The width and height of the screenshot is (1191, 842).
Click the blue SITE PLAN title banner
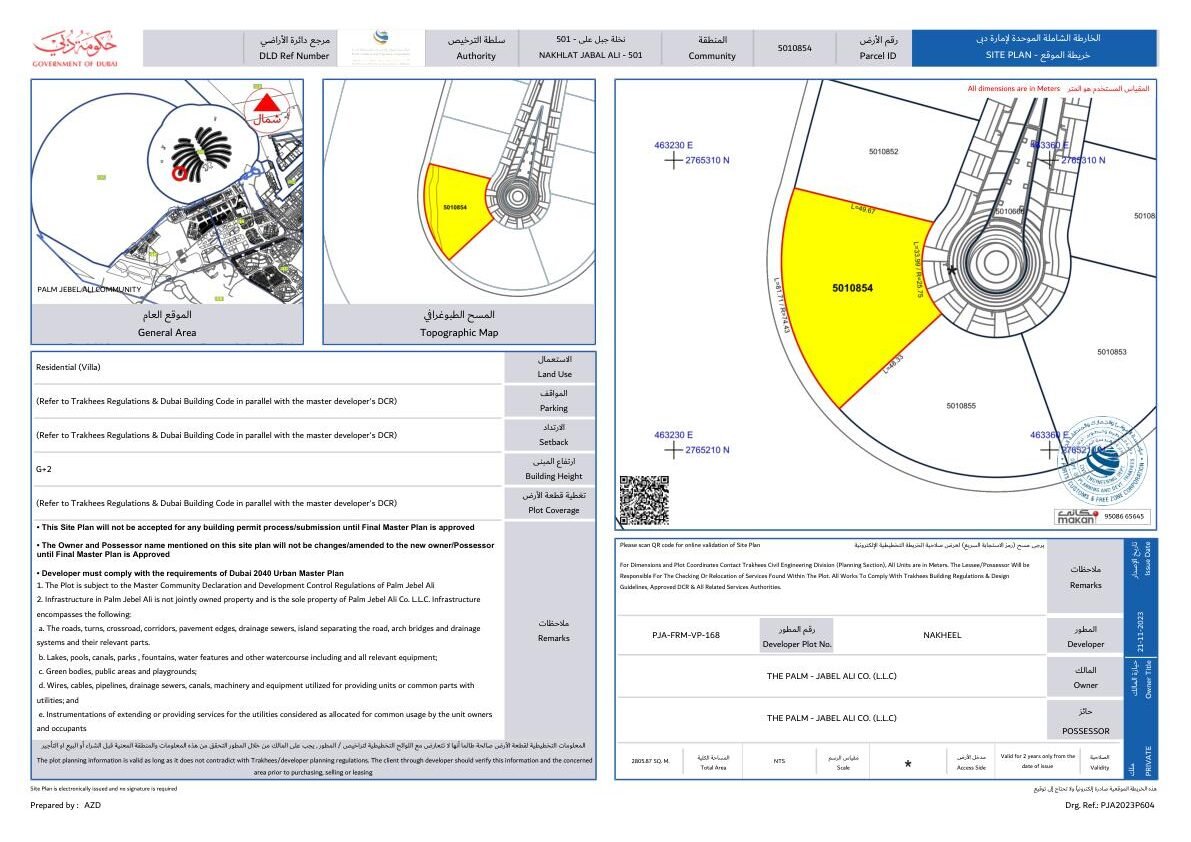click(x=1034, y=48)
